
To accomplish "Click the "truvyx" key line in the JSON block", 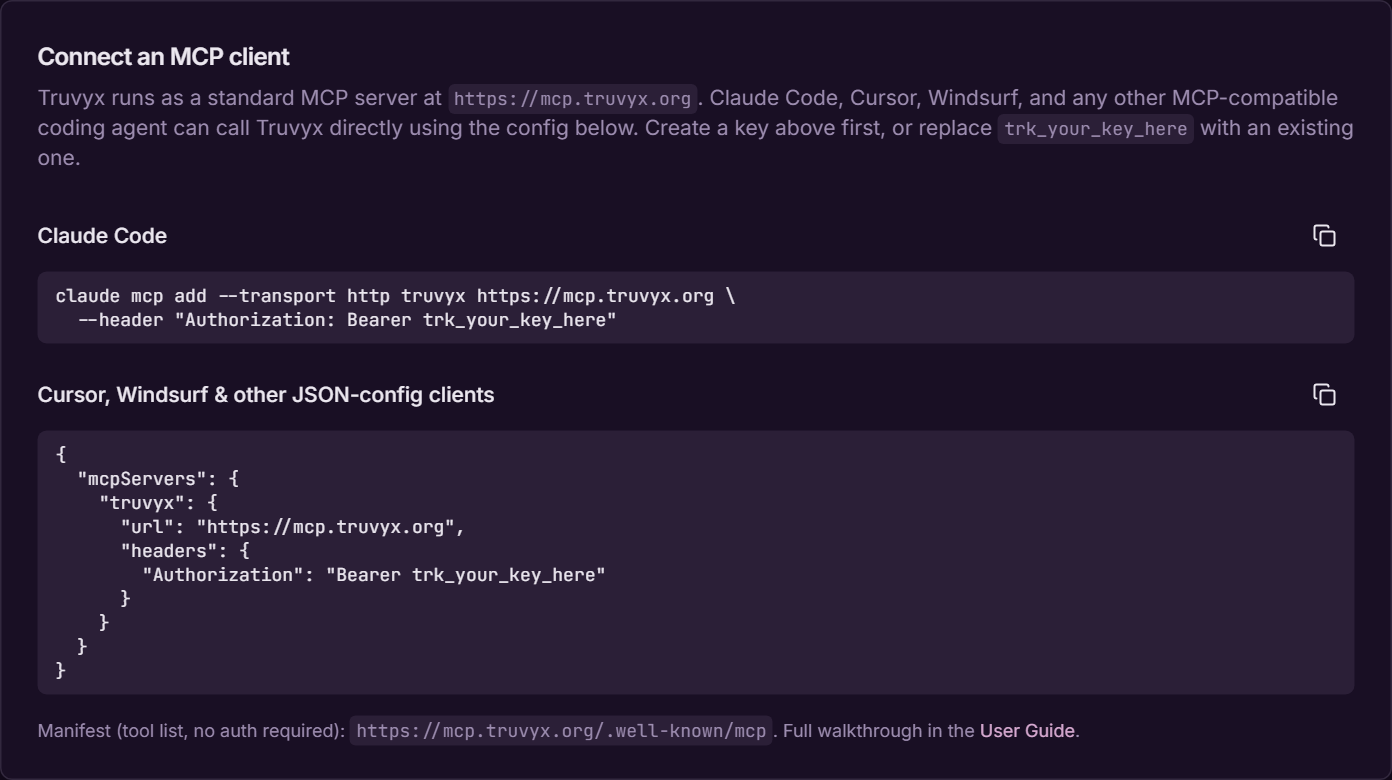I will [x=158, y=503].
